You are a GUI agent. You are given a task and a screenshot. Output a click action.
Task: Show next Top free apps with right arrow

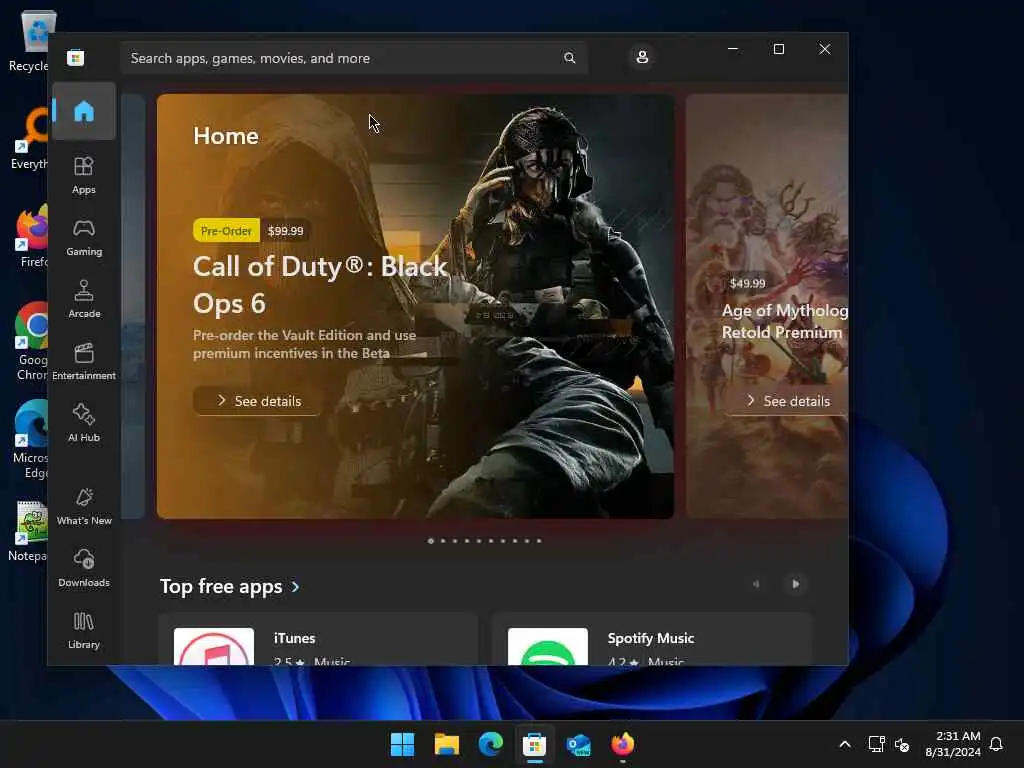coord(795,584)
